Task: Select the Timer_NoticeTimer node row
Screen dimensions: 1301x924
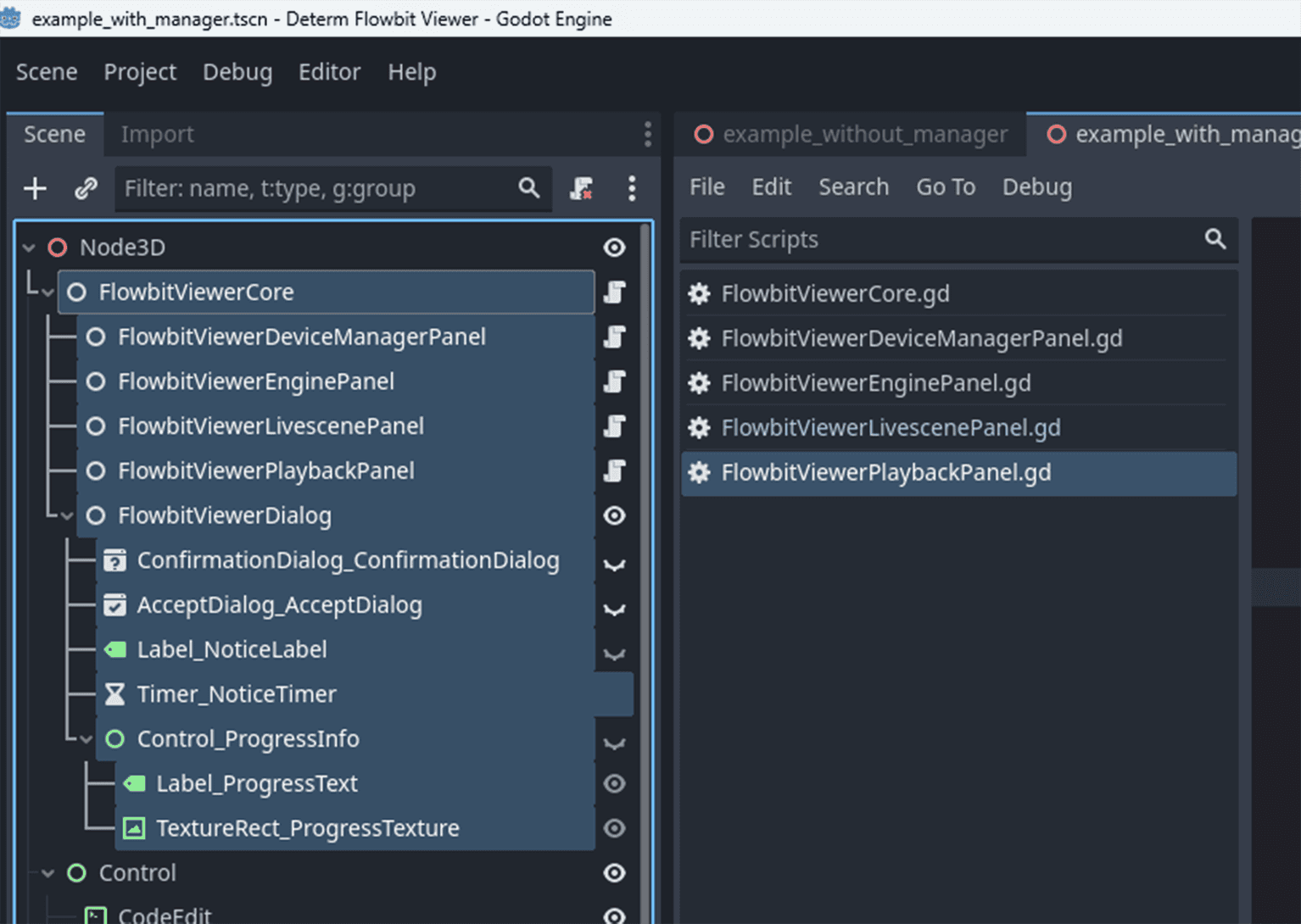Action: [365, 694]
